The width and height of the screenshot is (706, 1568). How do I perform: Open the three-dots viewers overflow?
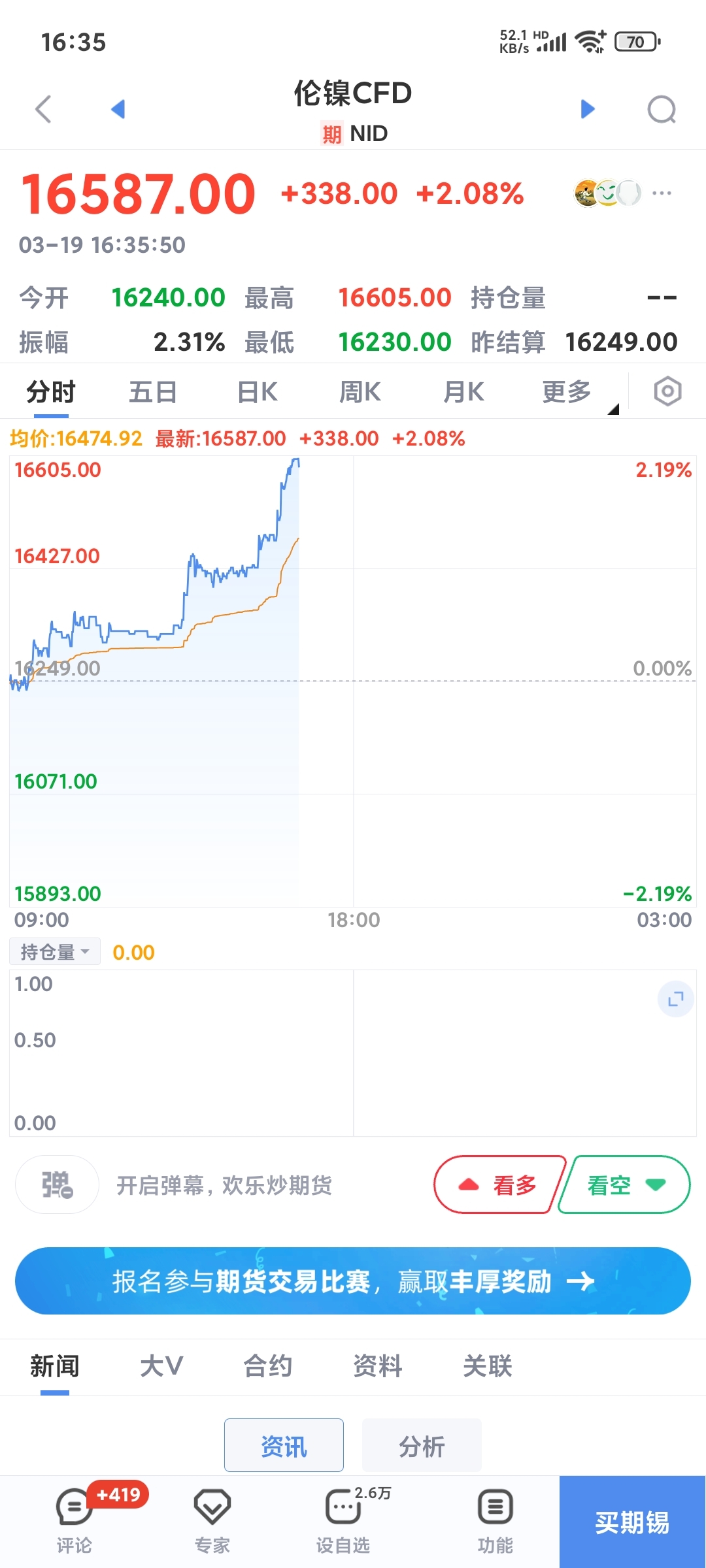pyautogui.click(x=662, y=193)
